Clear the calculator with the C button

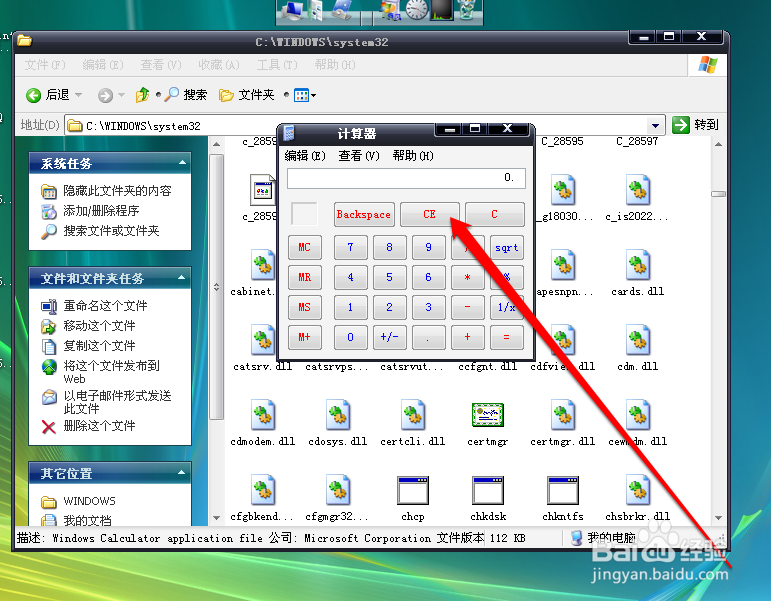[494, 214]
